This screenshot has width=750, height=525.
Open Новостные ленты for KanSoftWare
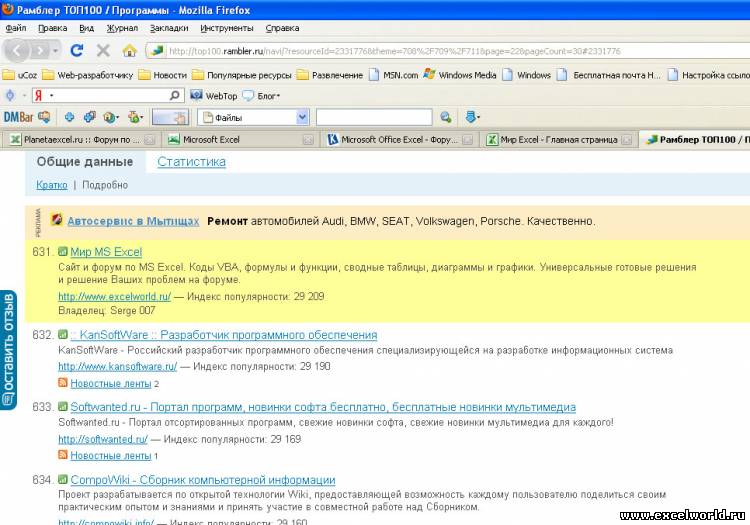tap(110, 383)
